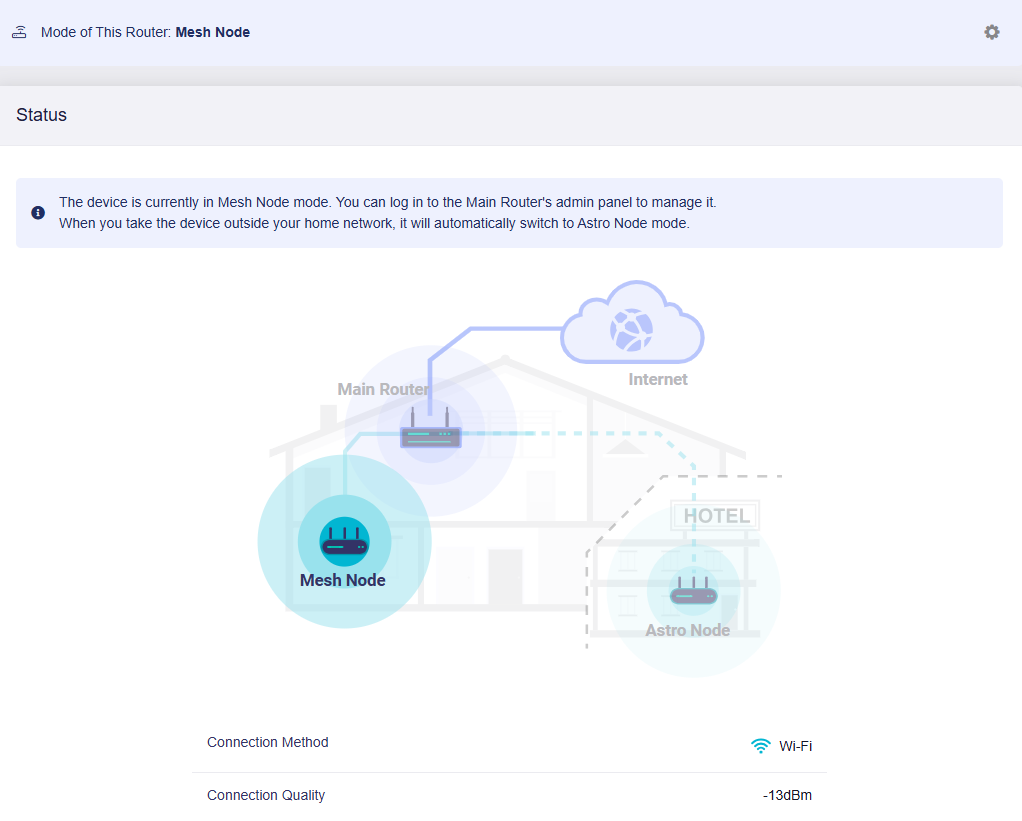Click the router mode icon in header
The height and width of the screenshot is (821, 1022).
click(x=20, y=32)
